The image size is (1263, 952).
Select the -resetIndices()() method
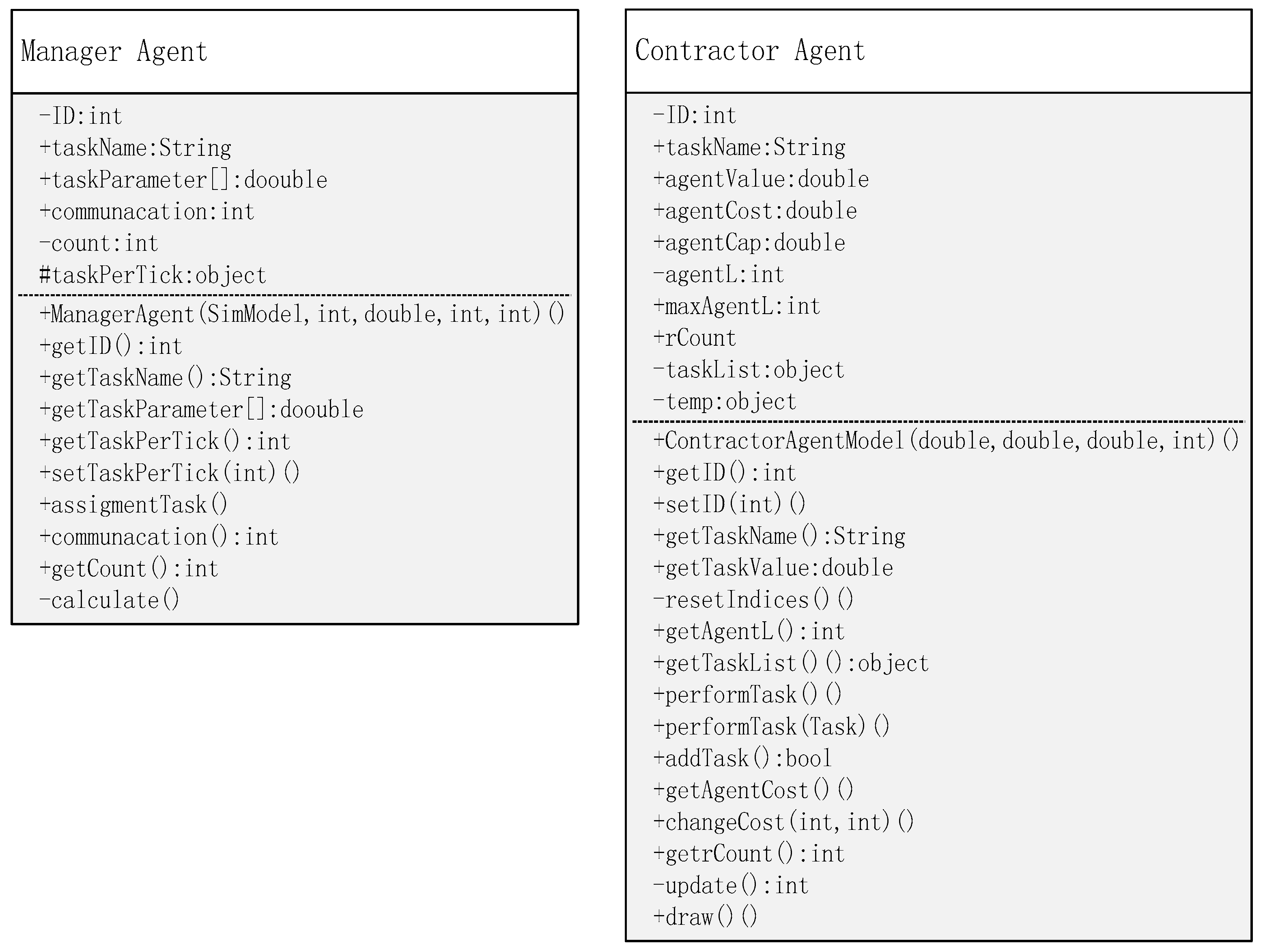[753, 600]
